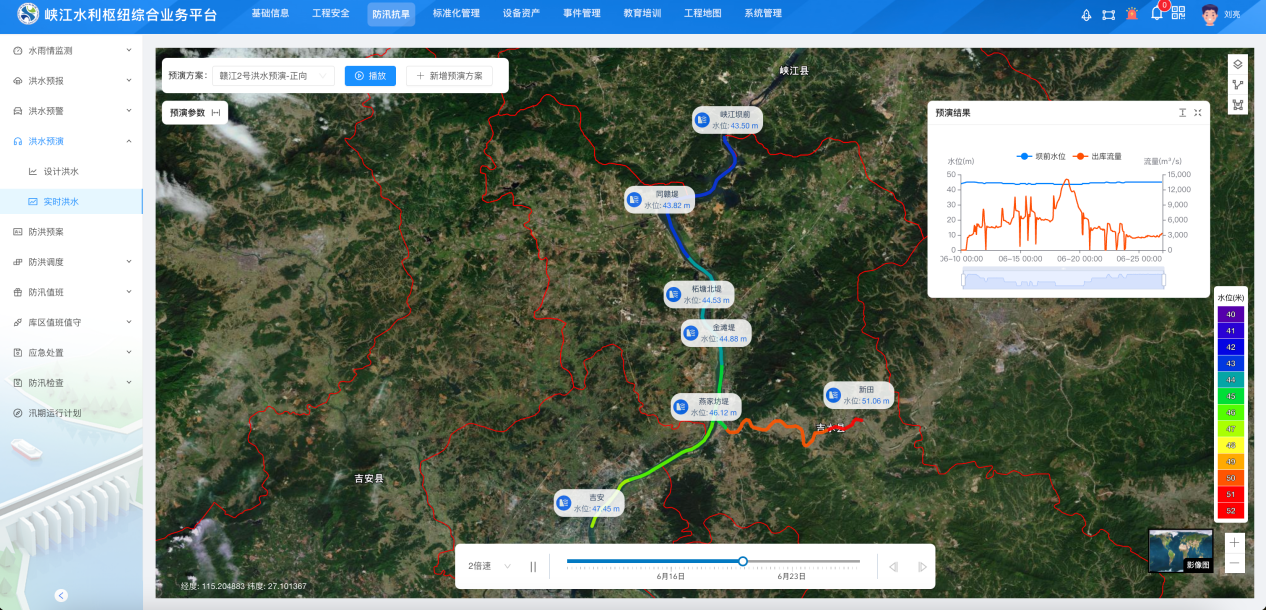The width and height of the screenshot is (1266, 610).
Task: Click the notification bell icon
Action: 1156,14
